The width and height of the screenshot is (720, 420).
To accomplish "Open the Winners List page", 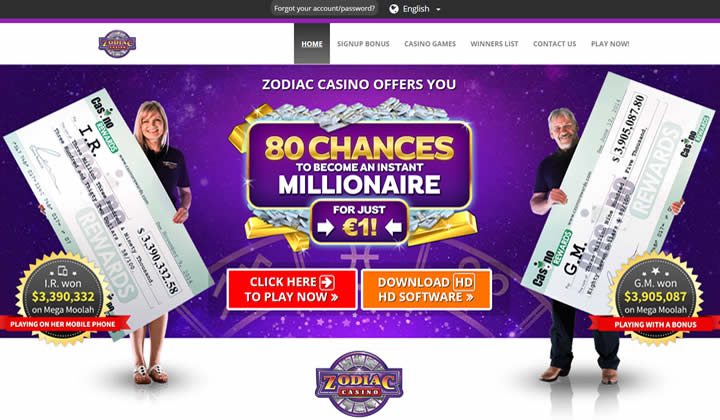I will point(494,44).
